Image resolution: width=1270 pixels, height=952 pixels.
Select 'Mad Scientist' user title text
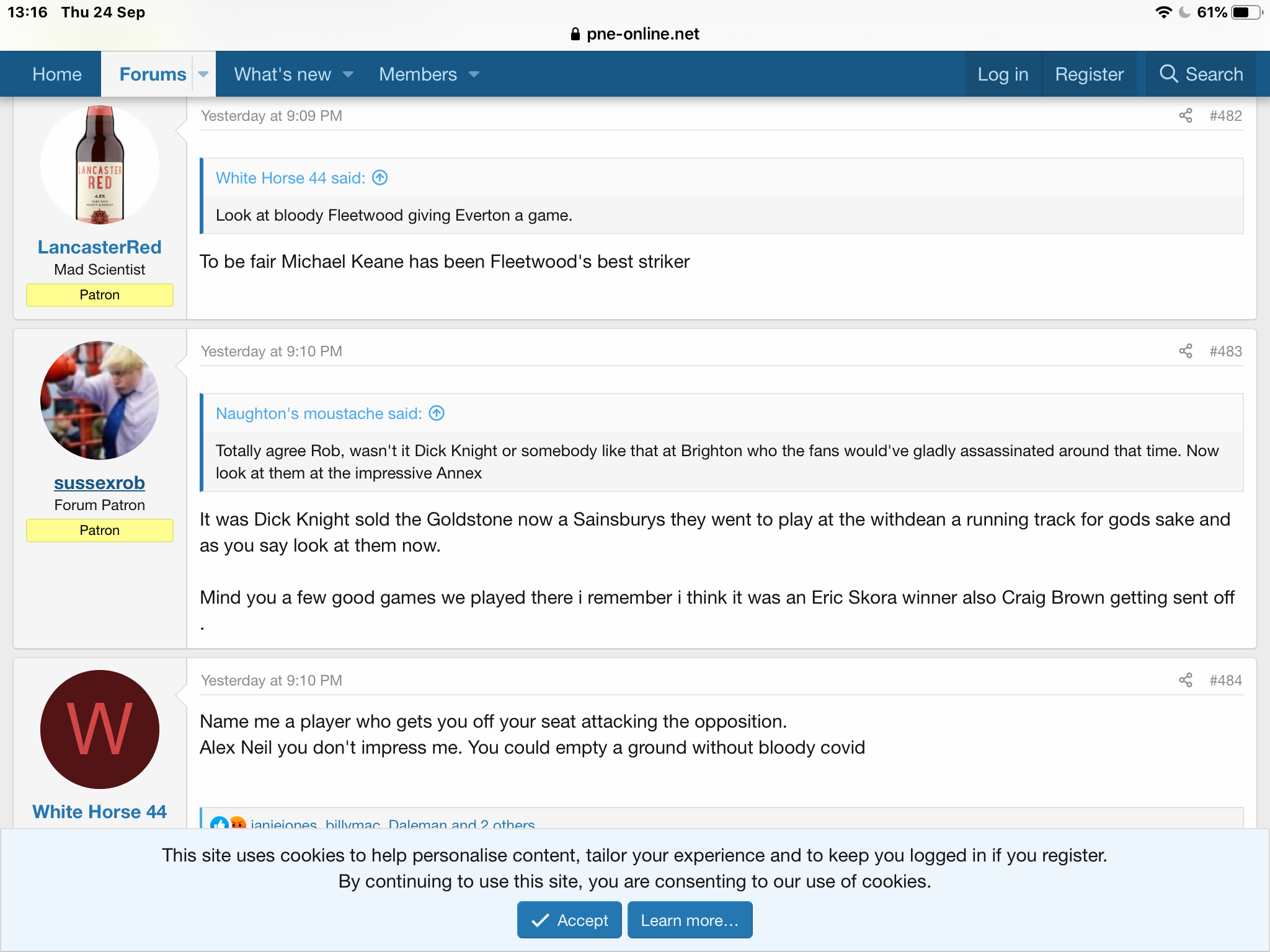click(x=100, y=270)
